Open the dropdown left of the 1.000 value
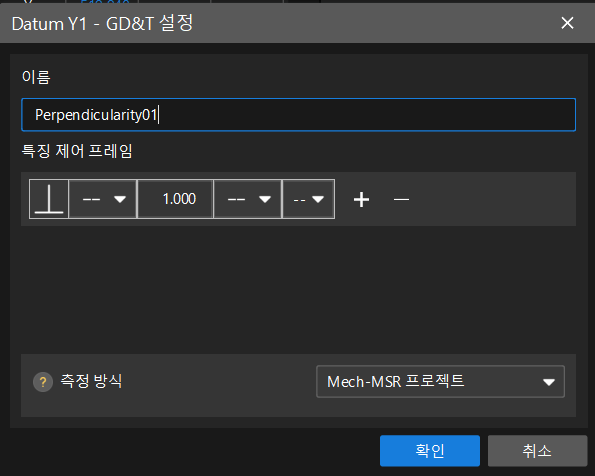The width and height of the screenshot is (595, 476). pyautogui.click(x=102, y=199)
